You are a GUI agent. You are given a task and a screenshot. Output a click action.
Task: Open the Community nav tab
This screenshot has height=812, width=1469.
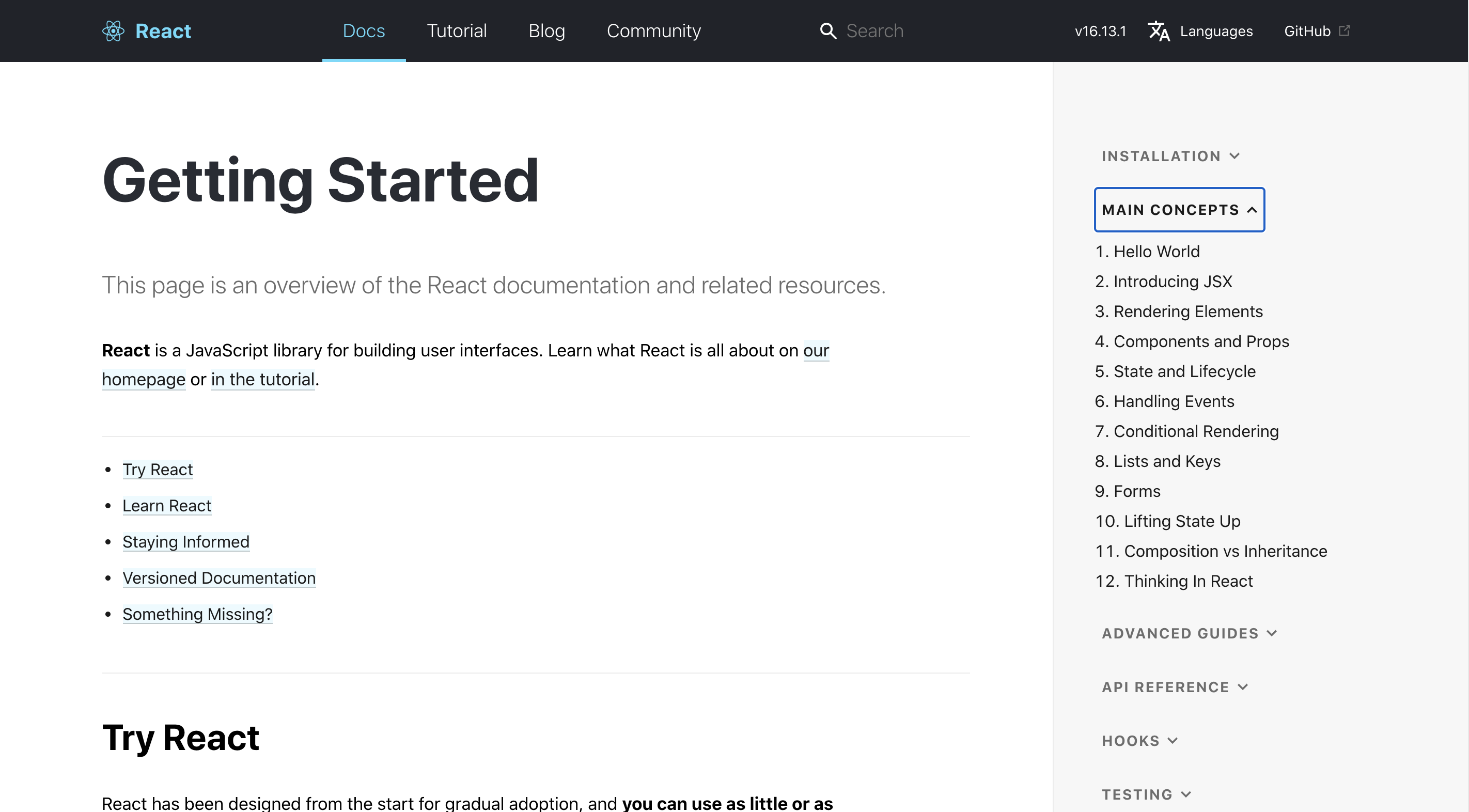pos(653,31)
